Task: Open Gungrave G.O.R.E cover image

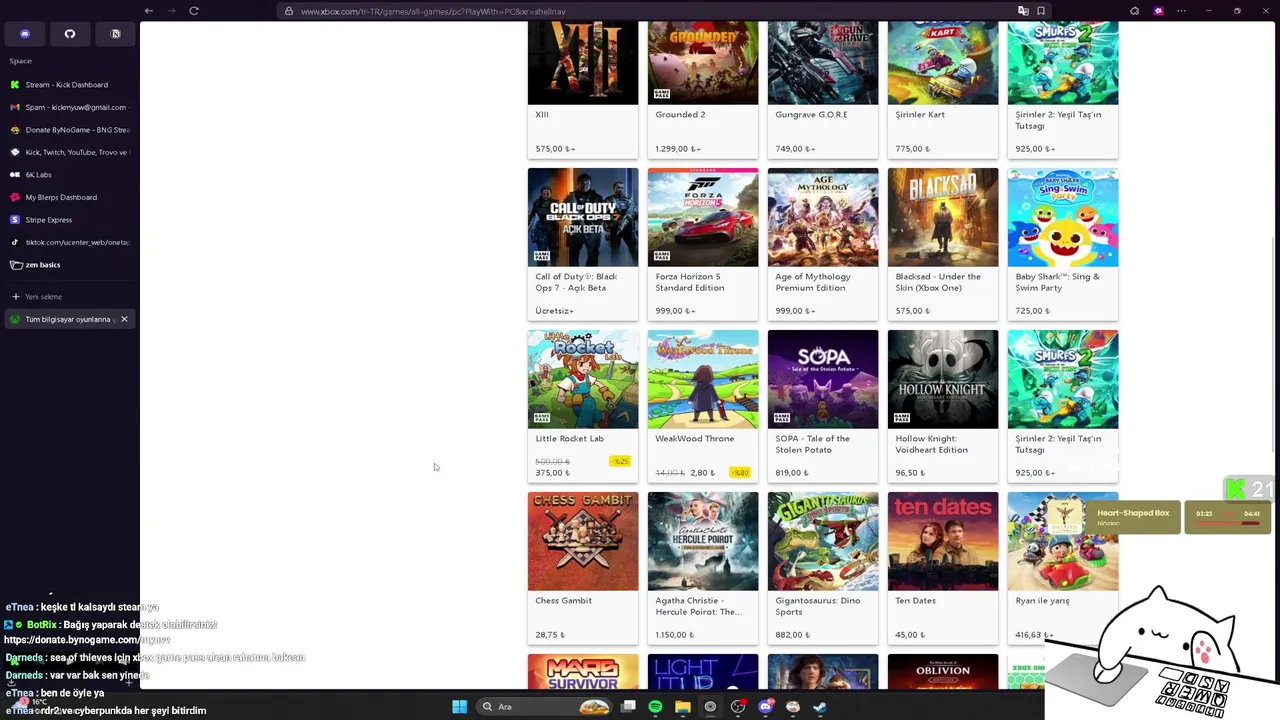Action: [823, 63]
